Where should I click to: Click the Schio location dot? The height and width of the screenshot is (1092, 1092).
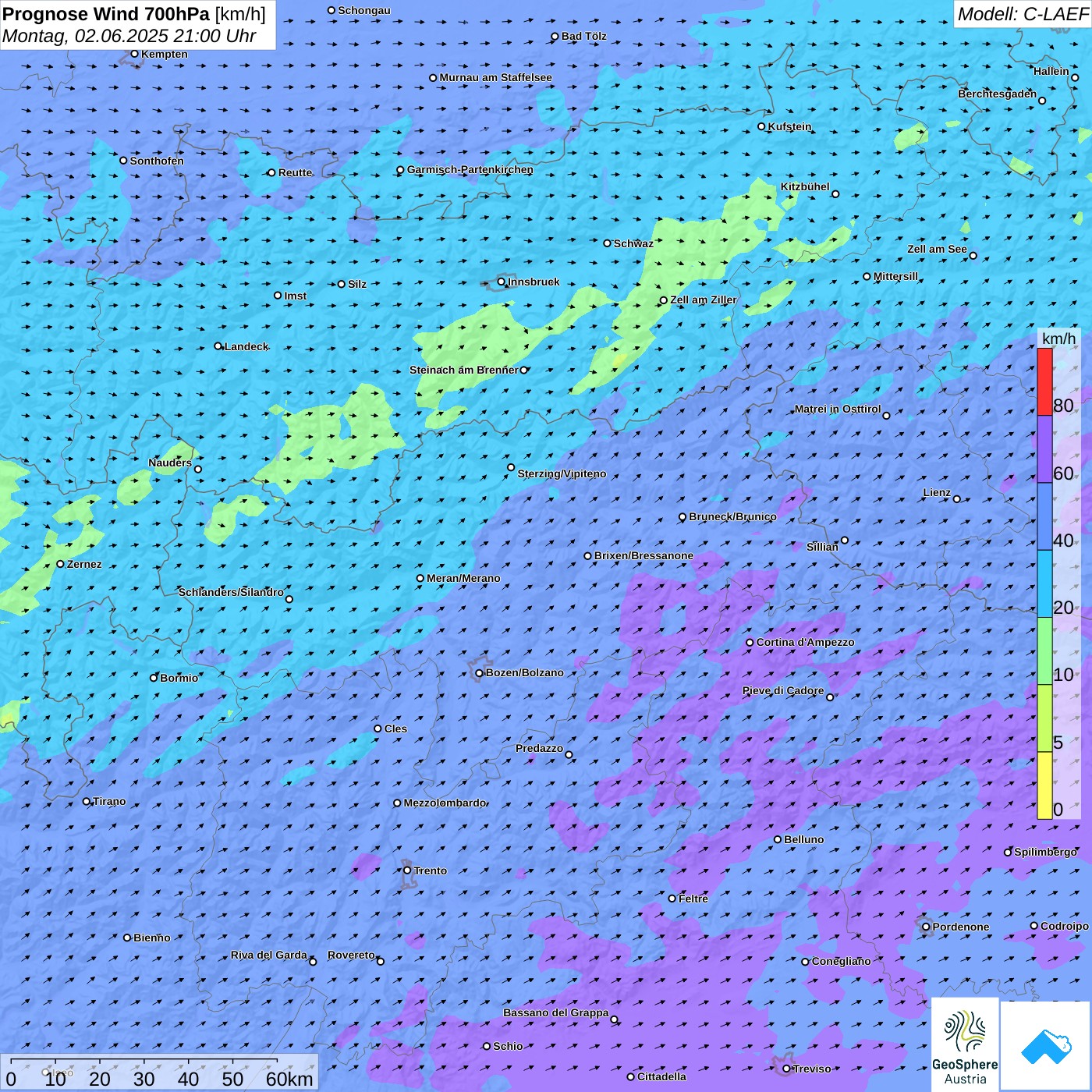[x=487, y=1046]
